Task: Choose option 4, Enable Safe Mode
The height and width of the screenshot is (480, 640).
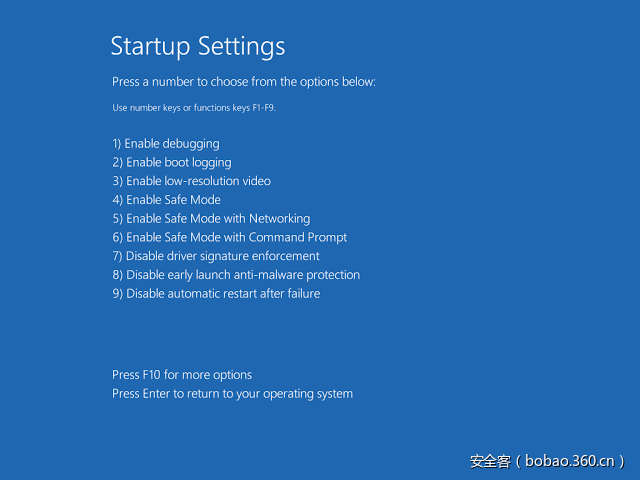Action: pyautogui.click(x=167, y=200)
